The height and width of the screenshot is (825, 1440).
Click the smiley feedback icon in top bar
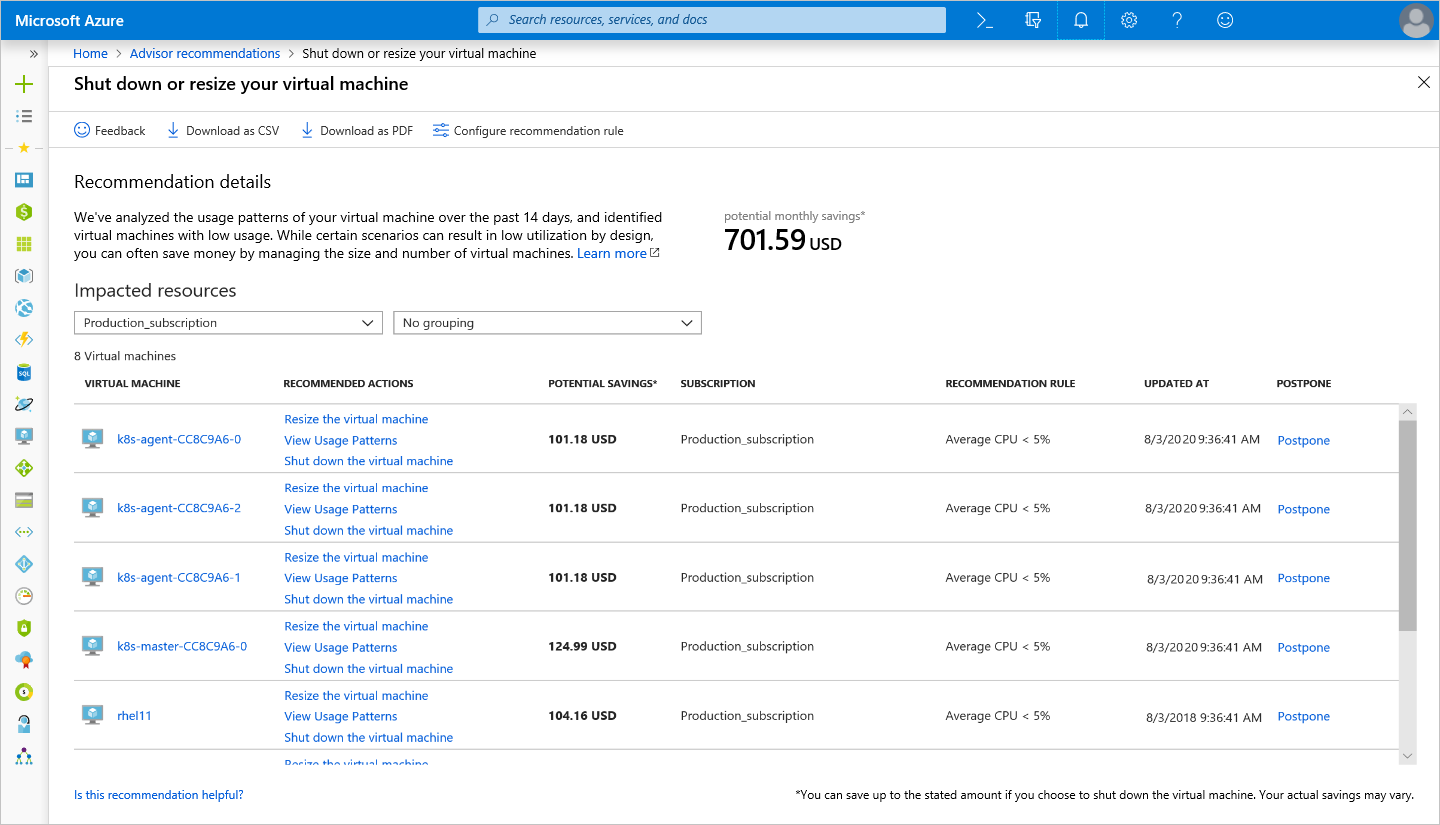(x=1225, y=20)
